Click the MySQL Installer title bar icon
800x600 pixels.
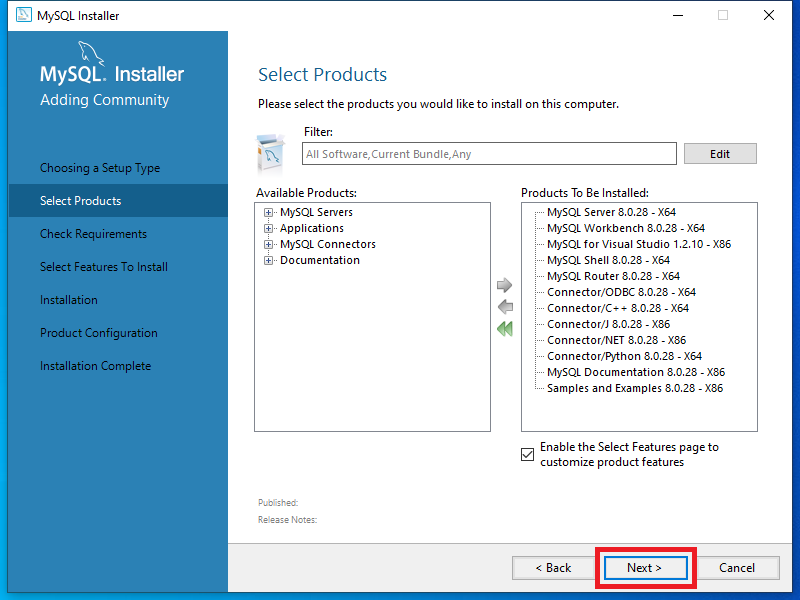click(23, 15)
